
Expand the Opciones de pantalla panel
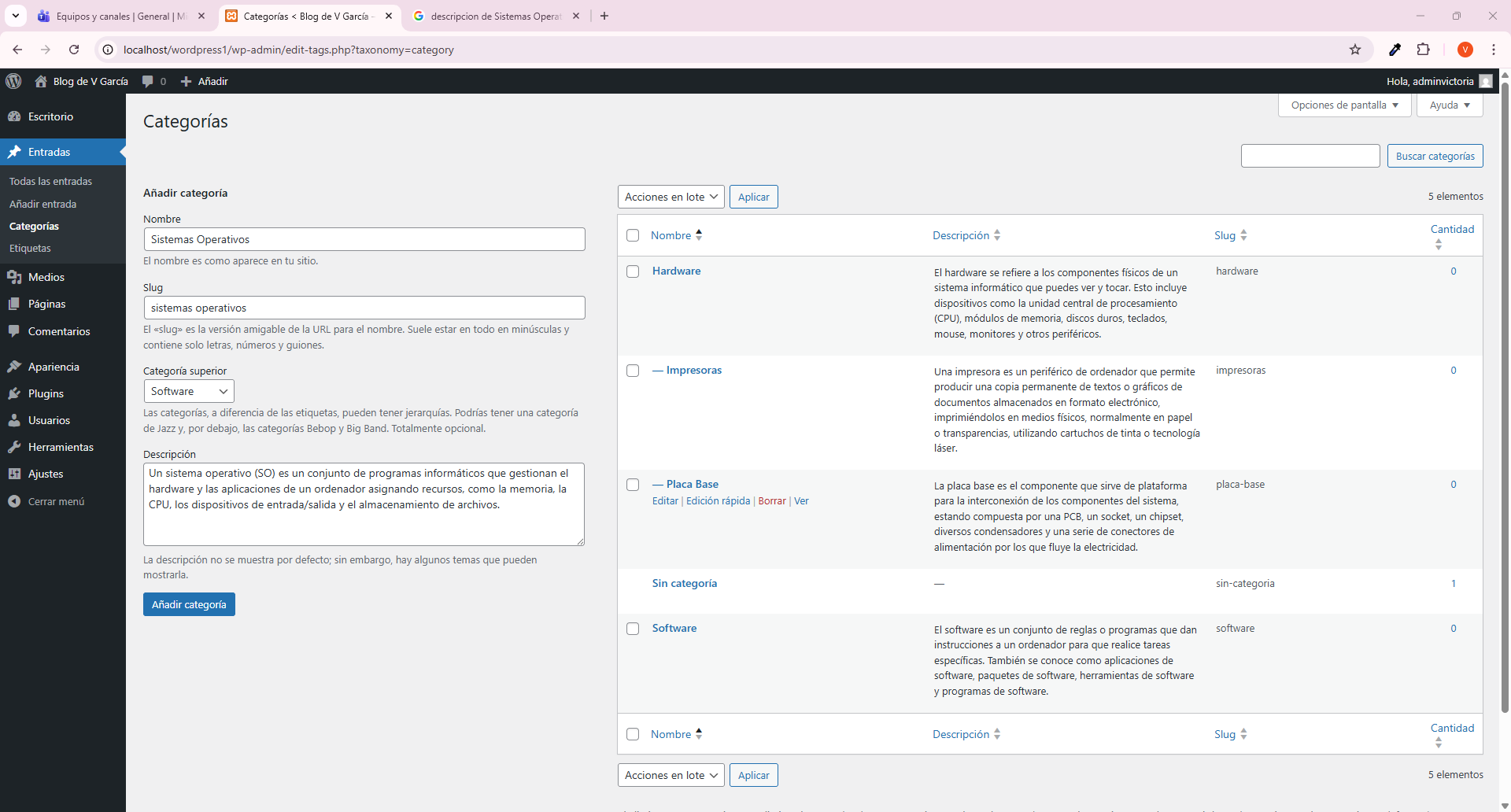[1344, 105]
